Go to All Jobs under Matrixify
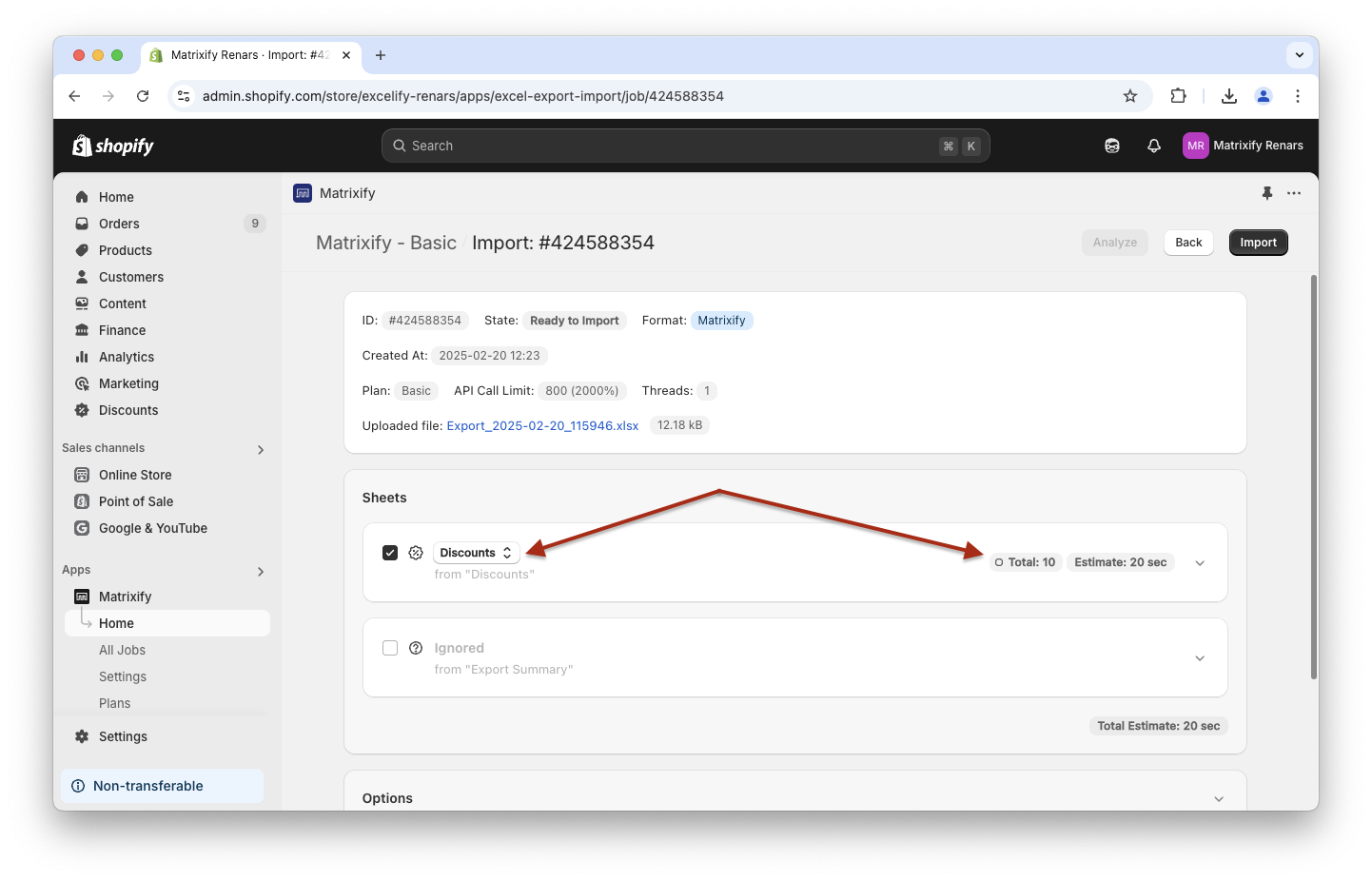Viewport: 1372px width, 881px height. click(122, 650)
